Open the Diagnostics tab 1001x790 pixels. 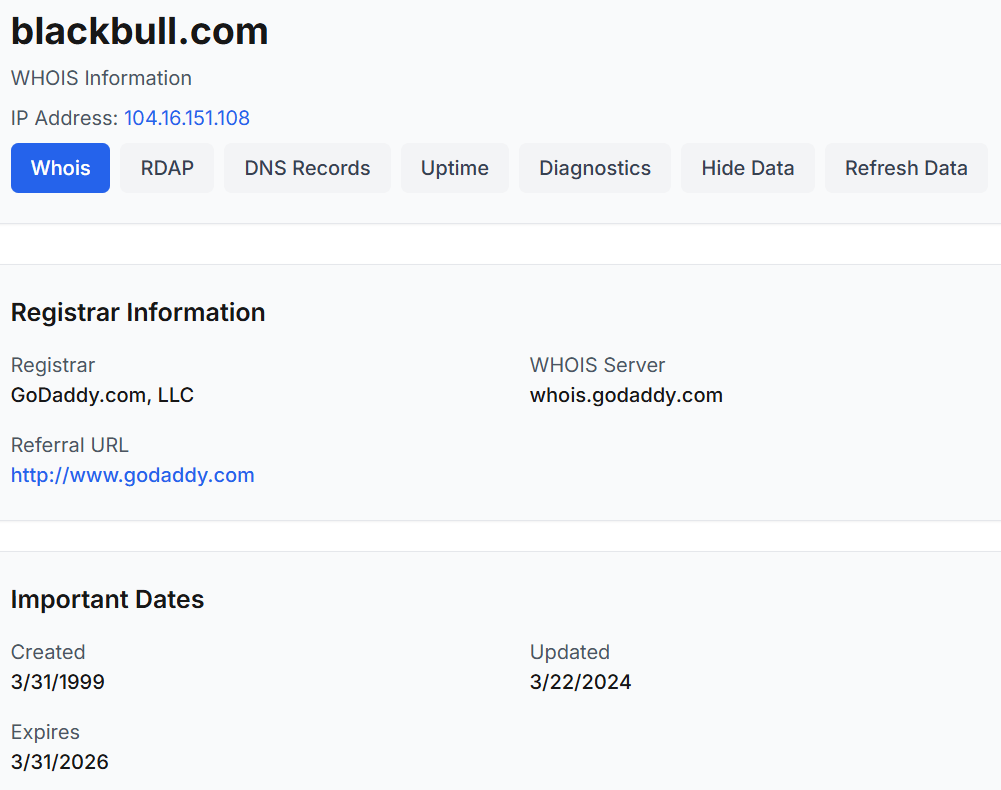(595, 168)
